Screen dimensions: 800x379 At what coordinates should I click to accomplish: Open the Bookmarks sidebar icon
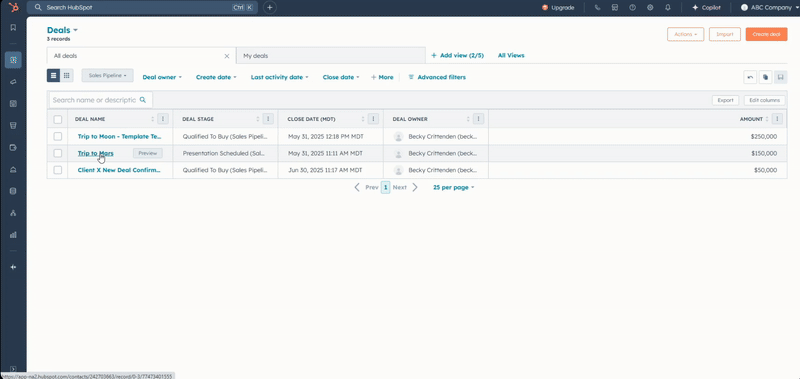[13, 28]
